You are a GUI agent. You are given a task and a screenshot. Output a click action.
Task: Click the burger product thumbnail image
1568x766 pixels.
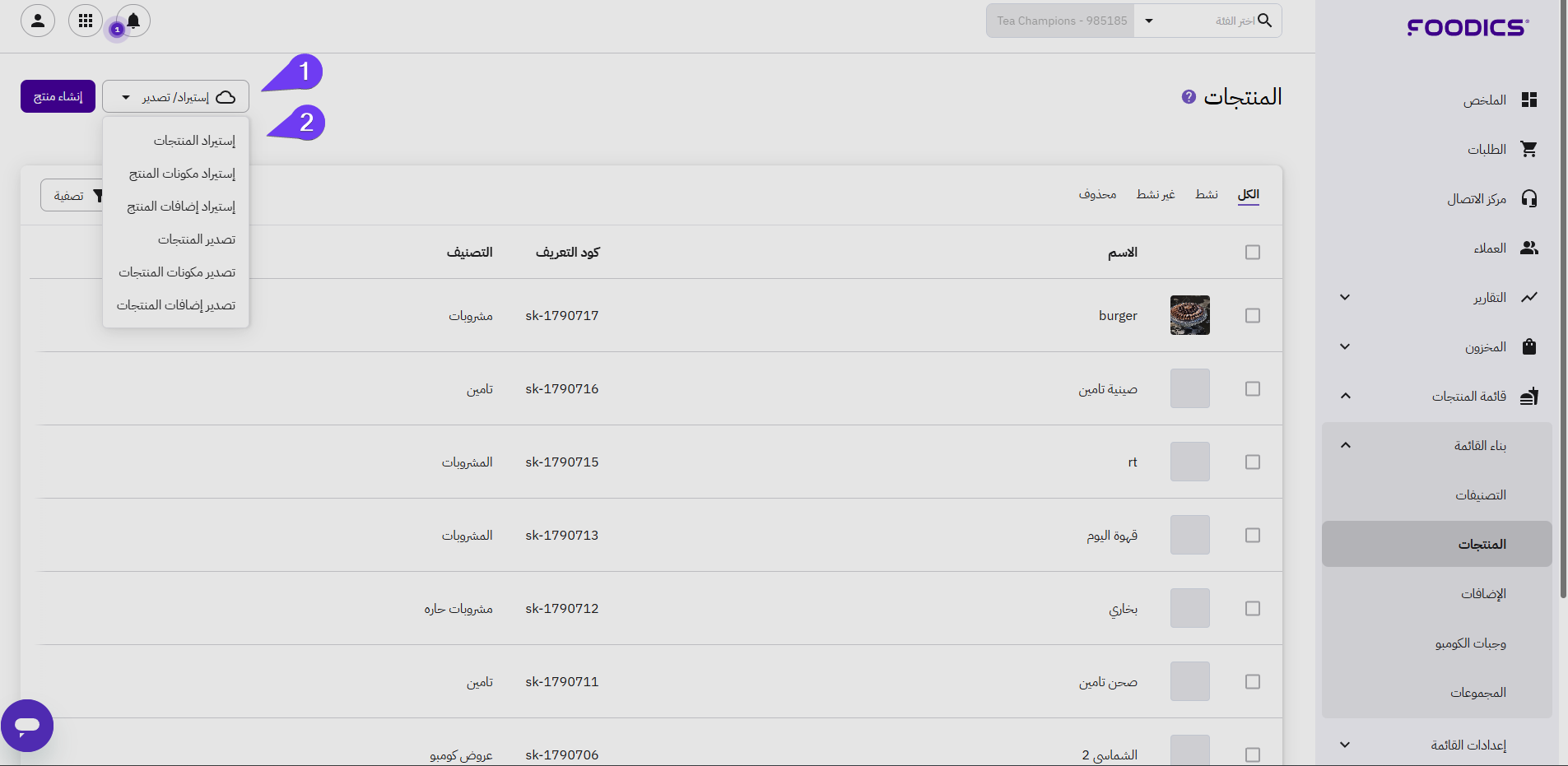[x=1189, y=316]
